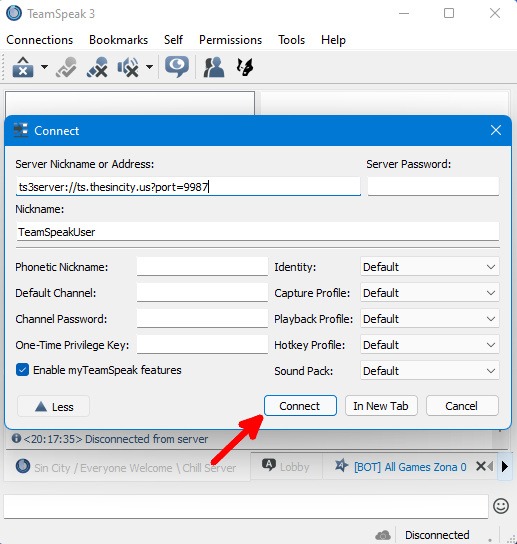Viewport: 517px width, 544px height.
Task: Open the Self menu
Action: 173,40
